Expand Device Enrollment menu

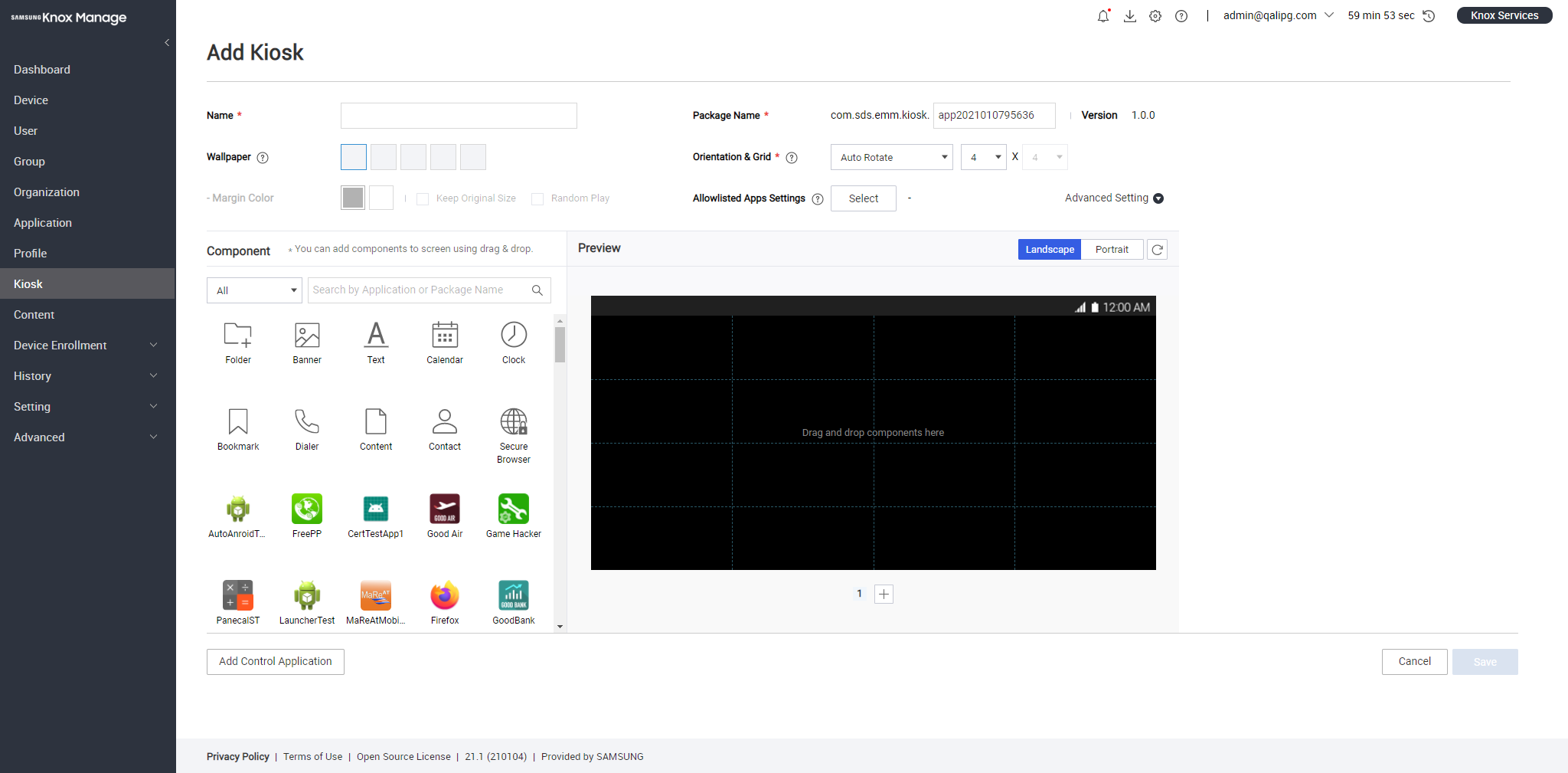[87, 346]
